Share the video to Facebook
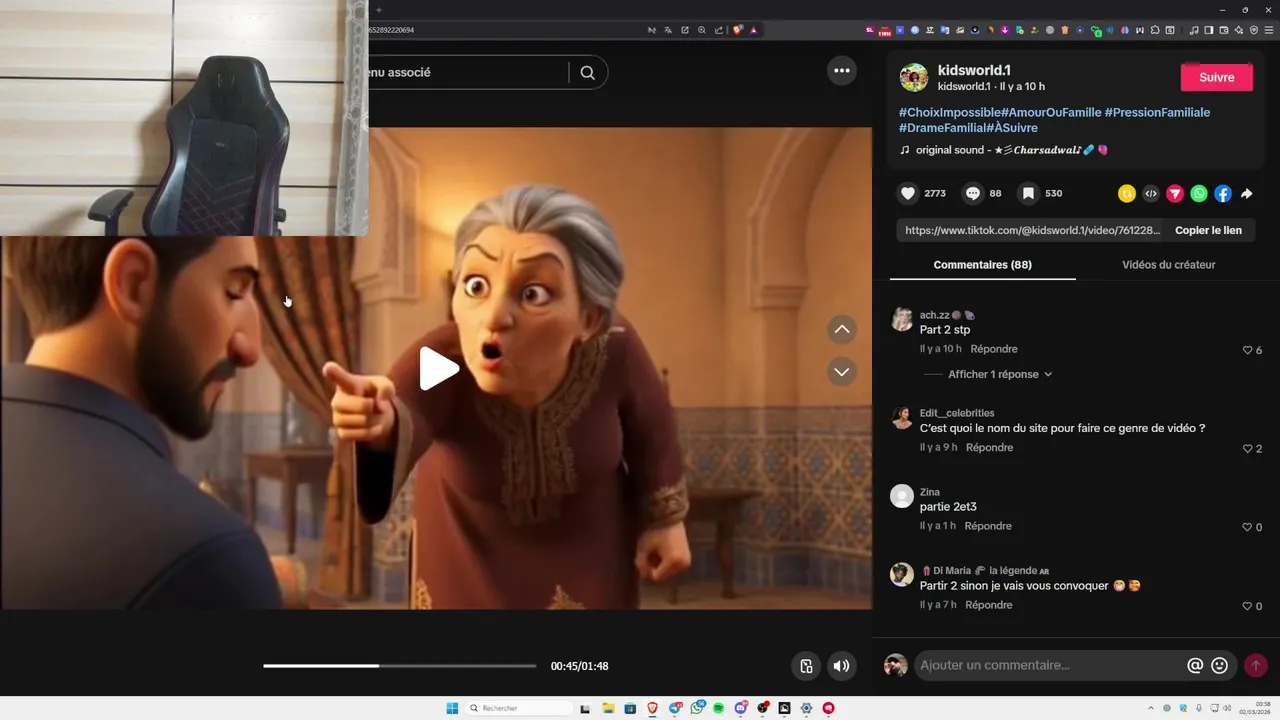This screenshot has height=720, width=1280. point(1223,194)
